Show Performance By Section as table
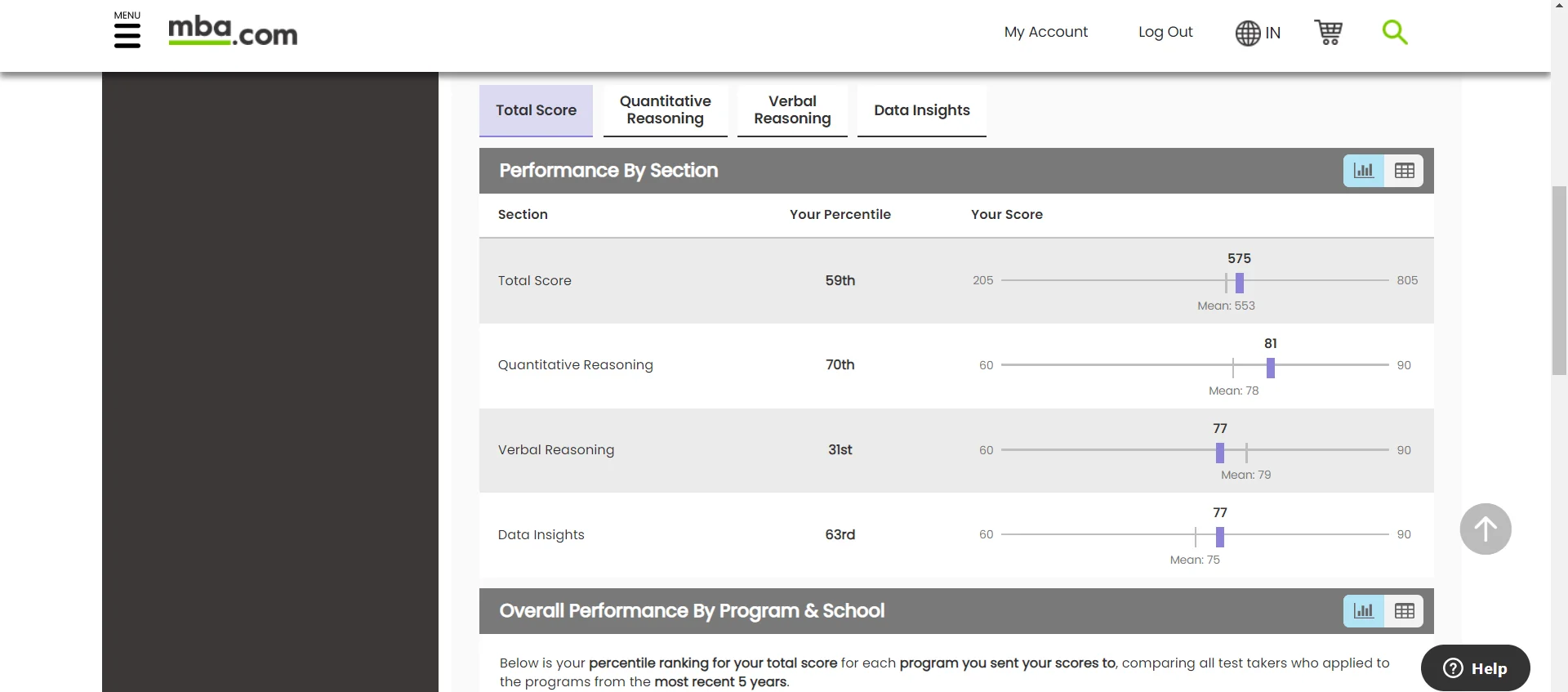Screen dimensions: 1568x692 (x=1404, y=171)
